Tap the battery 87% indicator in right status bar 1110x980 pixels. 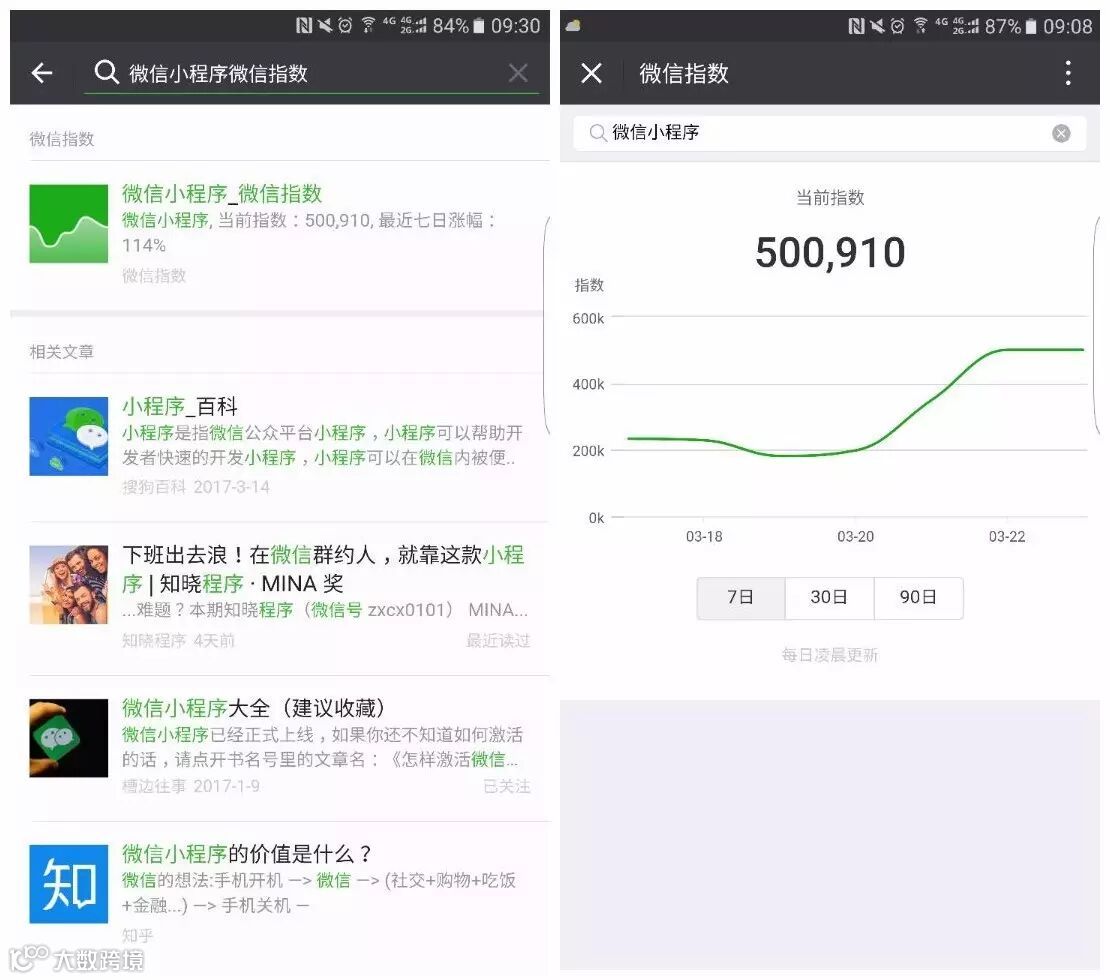point(1010,26)
